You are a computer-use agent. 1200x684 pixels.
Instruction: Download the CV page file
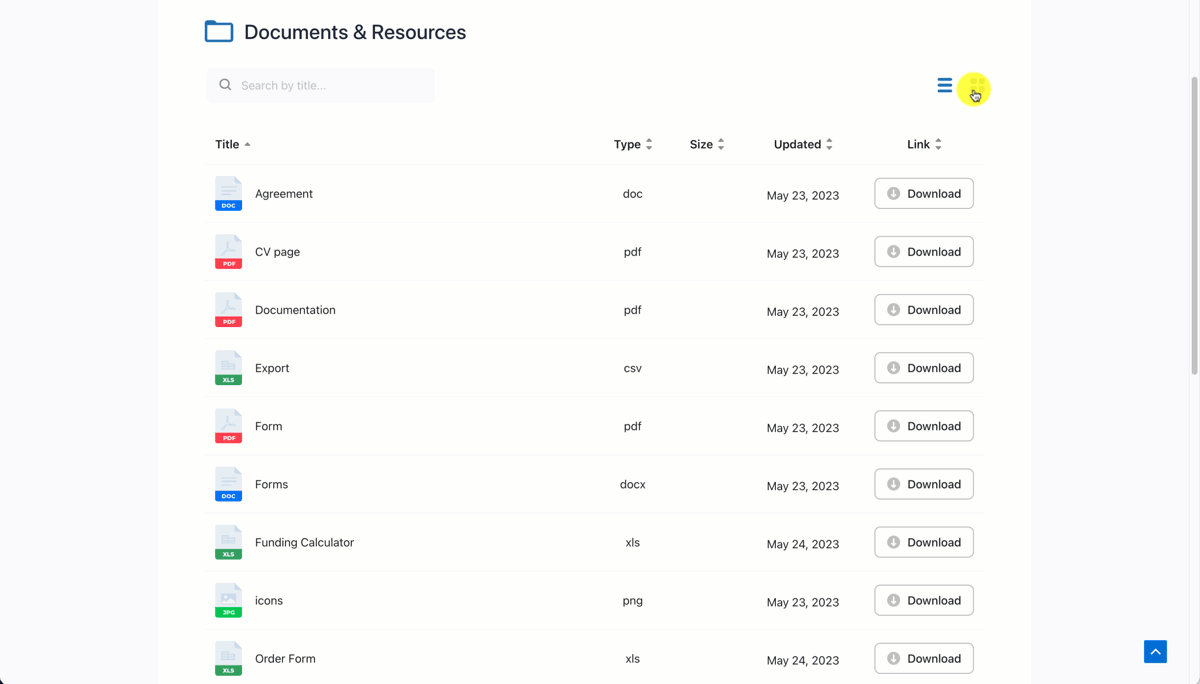coord(924,252)
